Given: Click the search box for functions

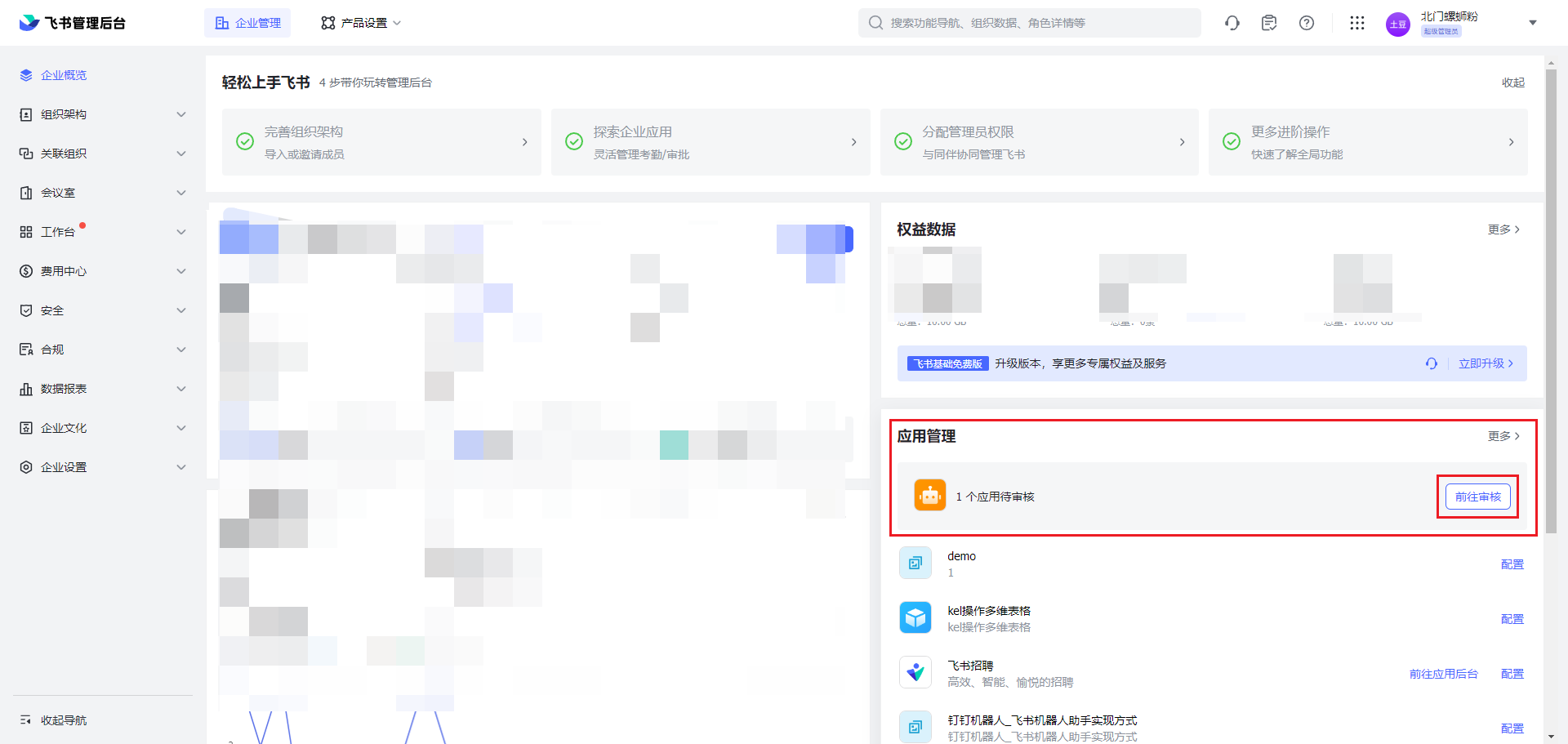Looking at the screenshot, I should pos(1029,23).
